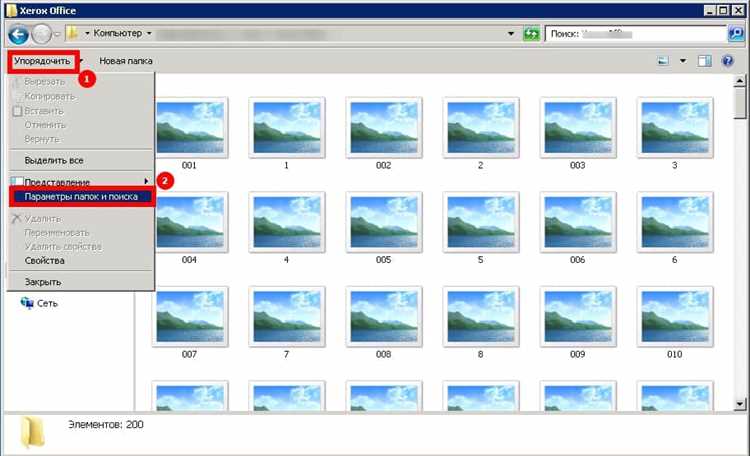
Task: Click the search magnifier icon
Action: pyautogui.click(x=736, y=34)
